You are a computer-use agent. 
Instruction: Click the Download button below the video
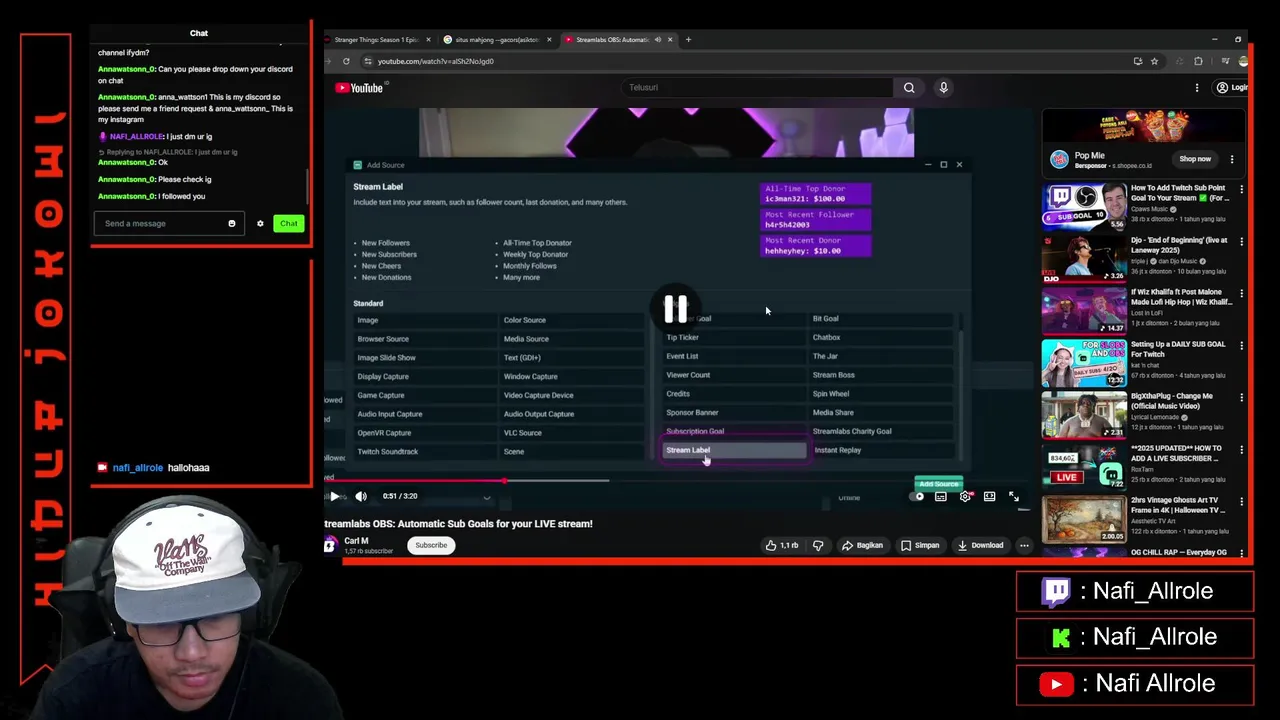click(980, 545)
